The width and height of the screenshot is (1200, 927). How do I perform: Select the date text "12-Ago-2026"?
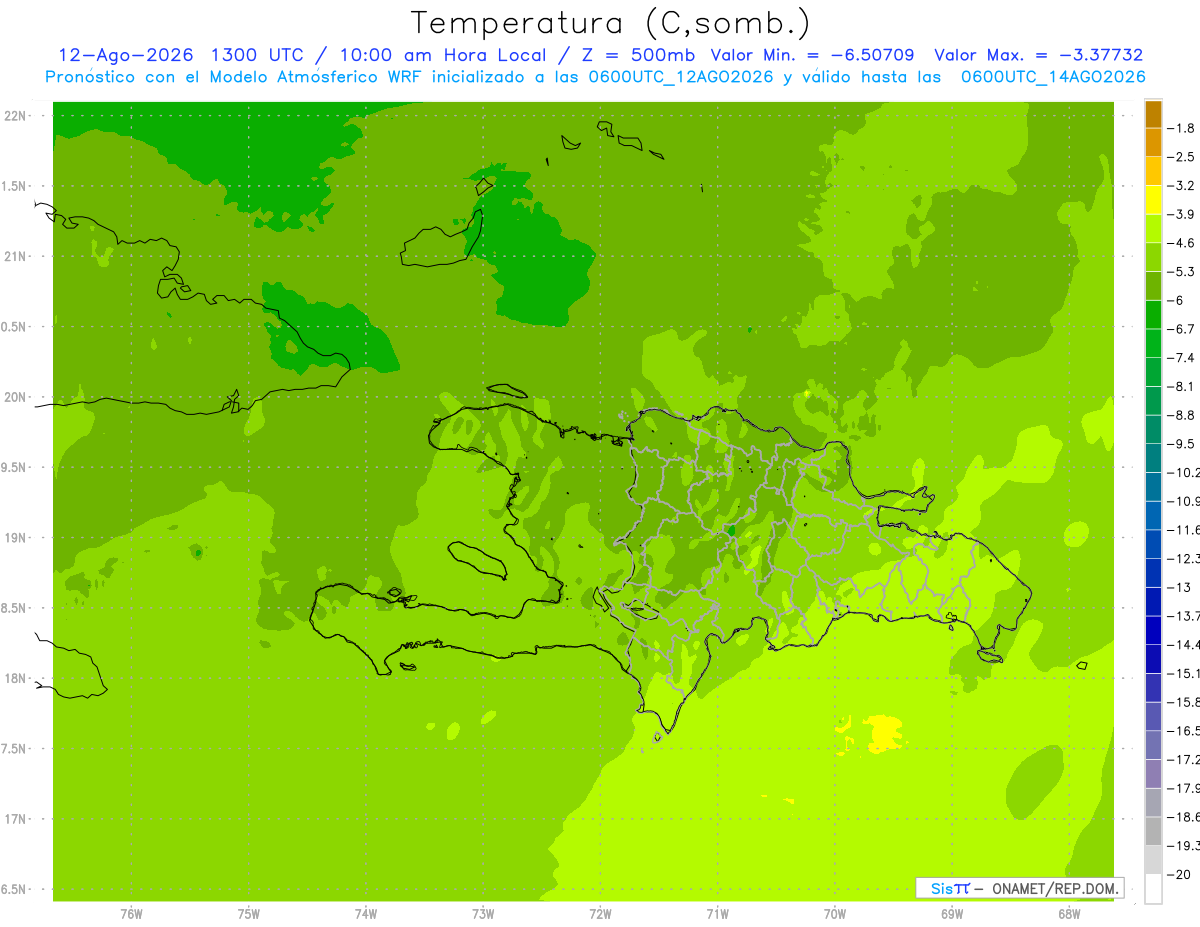[x=125, y=55]
